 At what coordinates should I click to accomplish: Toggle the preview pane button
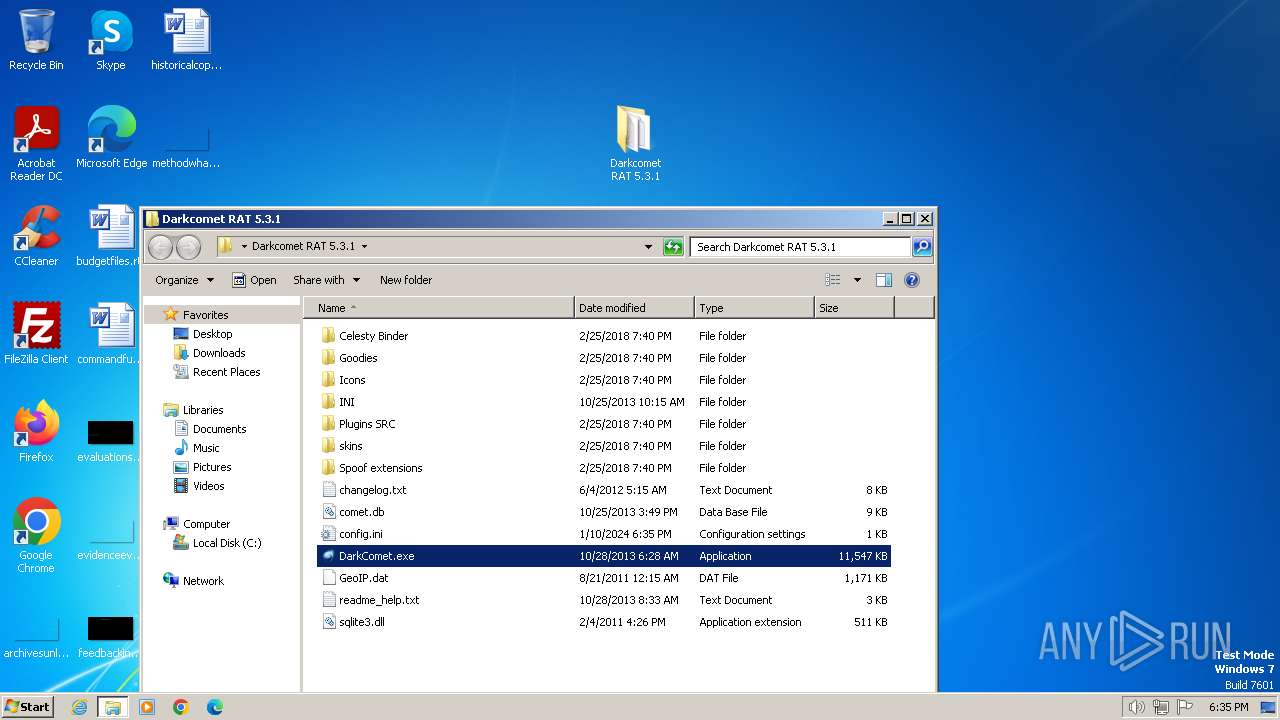tap(883, 280)
